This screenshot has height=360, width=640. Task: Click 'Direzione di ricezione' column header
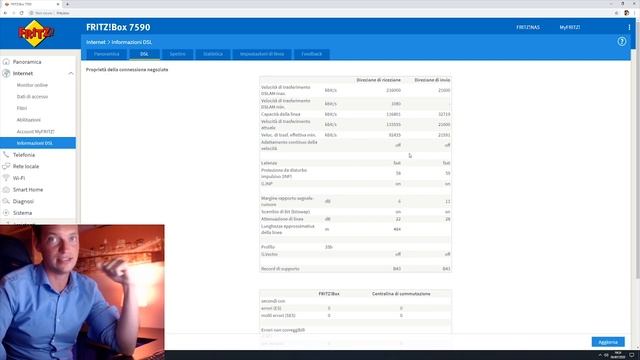pos(378,80)
